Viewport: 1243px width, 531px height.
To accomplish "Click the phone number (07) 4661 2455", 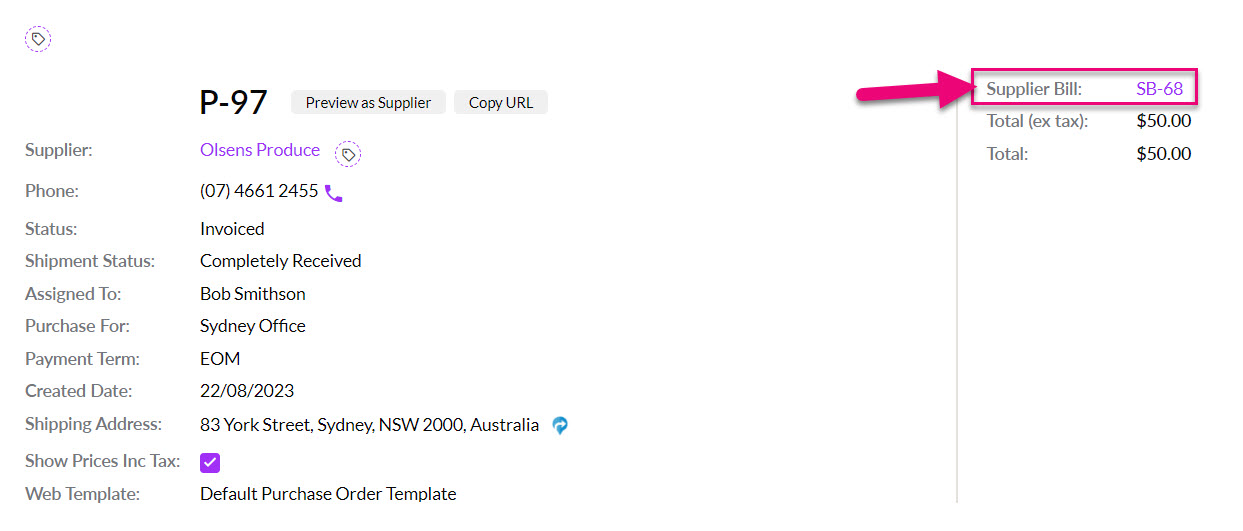I will (259, 191).
